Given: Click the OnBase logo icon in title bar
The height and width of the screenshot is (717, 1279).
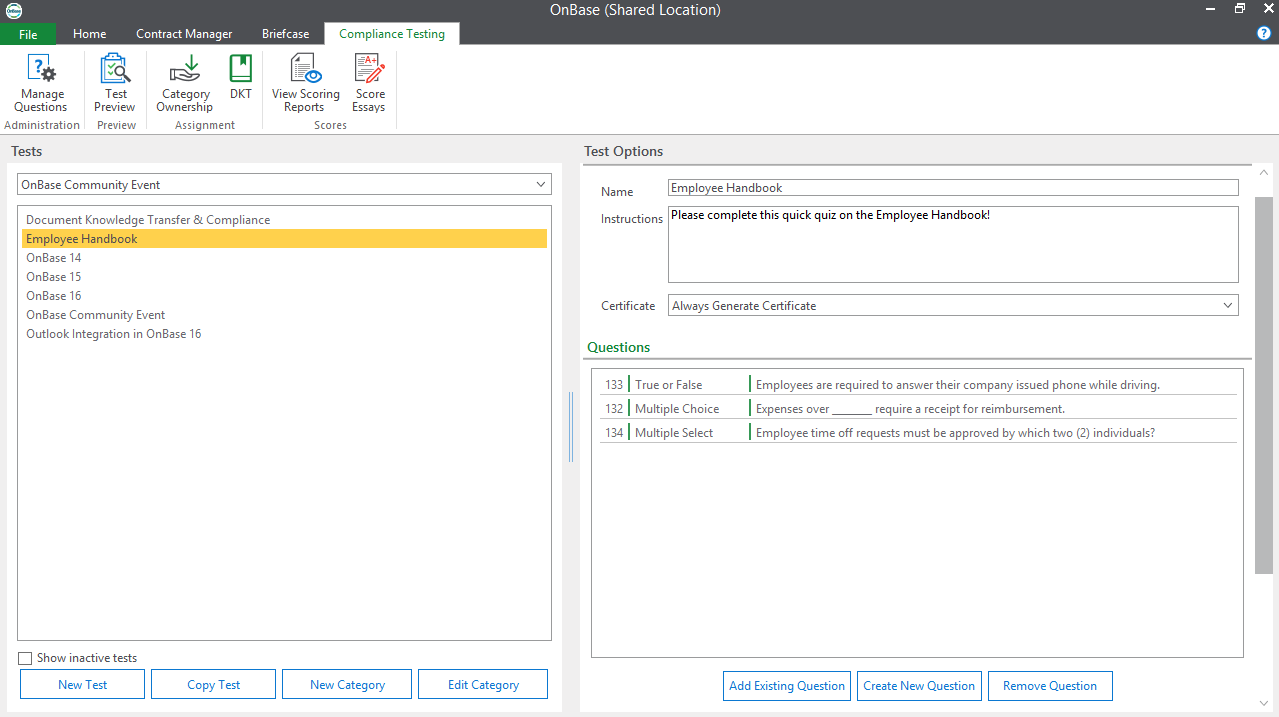Looking at the screenshot, I should 14,10.
